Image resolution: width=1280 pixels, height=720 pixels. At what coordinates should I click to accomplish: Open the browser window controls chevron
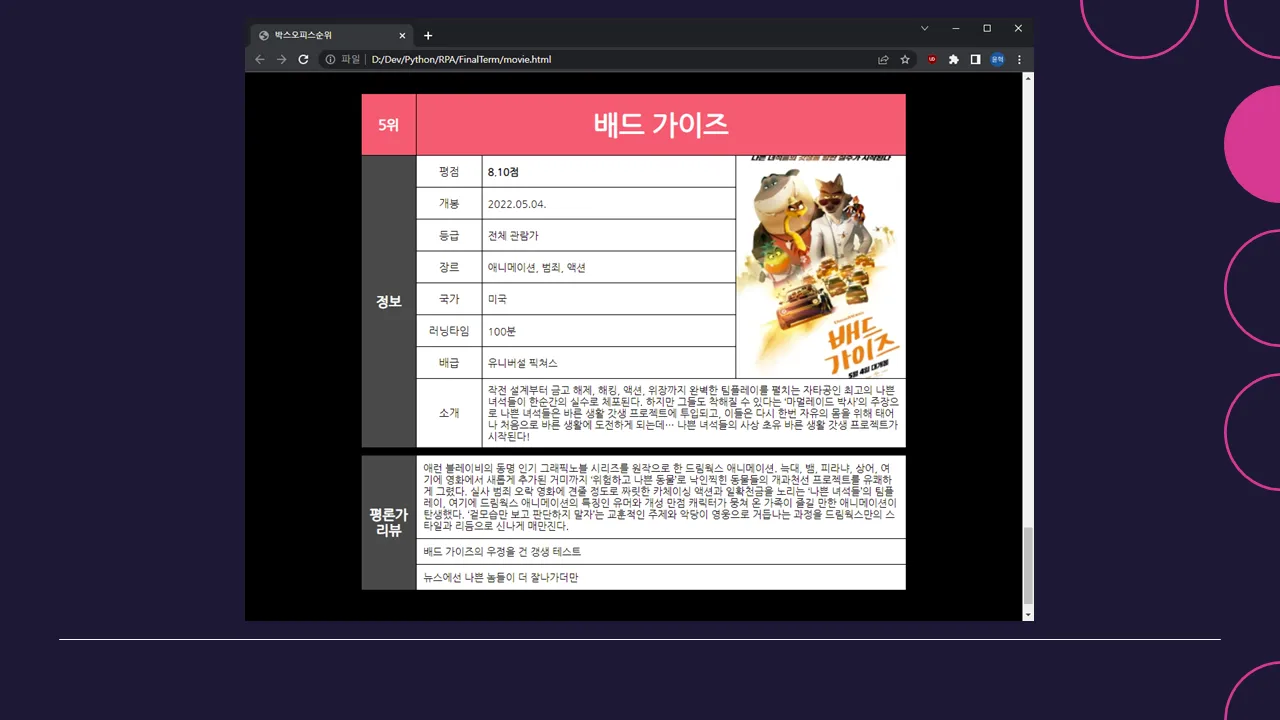tap(924, 28)
